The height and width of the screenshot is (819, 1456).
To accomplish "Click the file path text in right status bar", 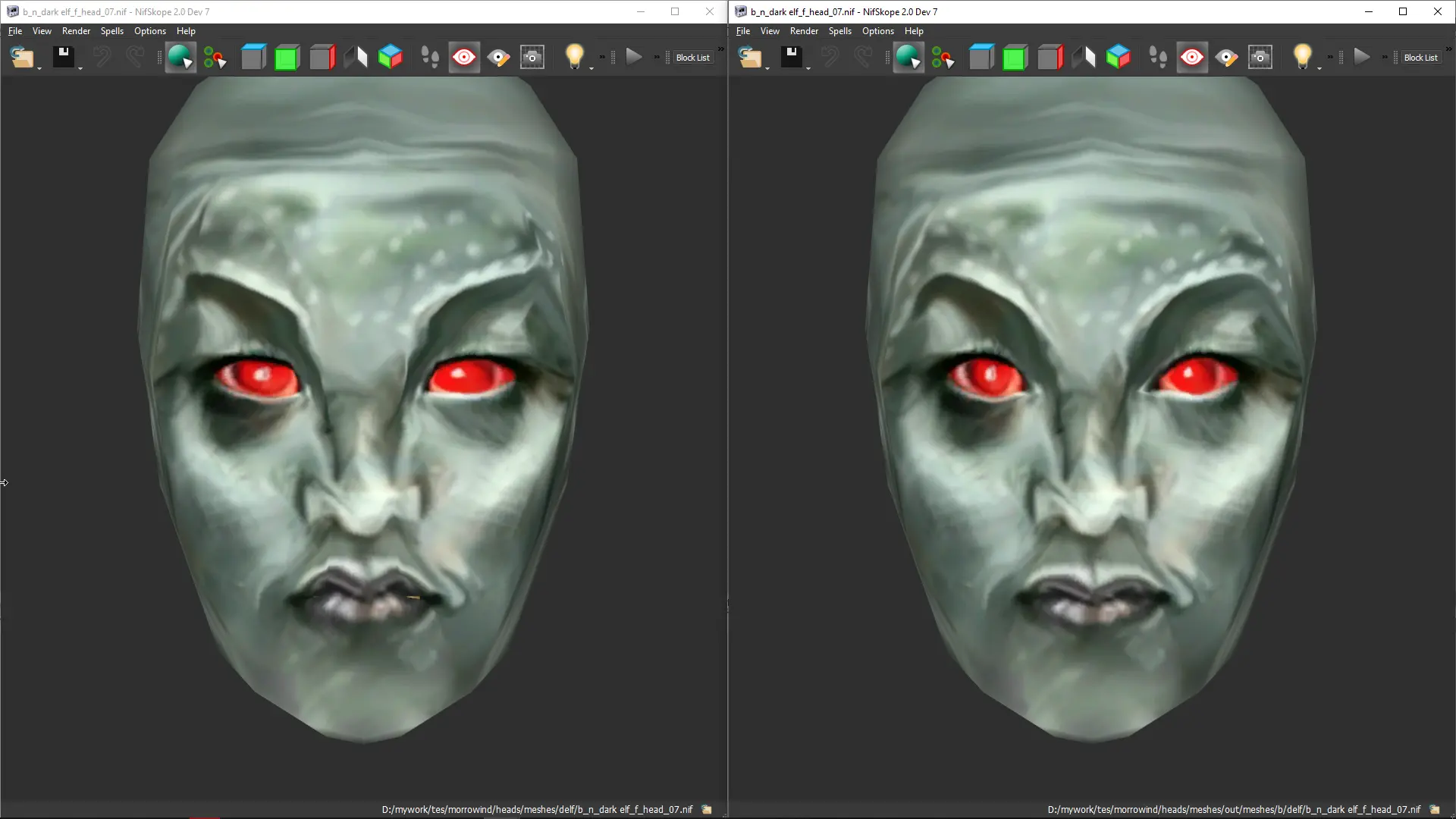I will (x=1234, y=810).
